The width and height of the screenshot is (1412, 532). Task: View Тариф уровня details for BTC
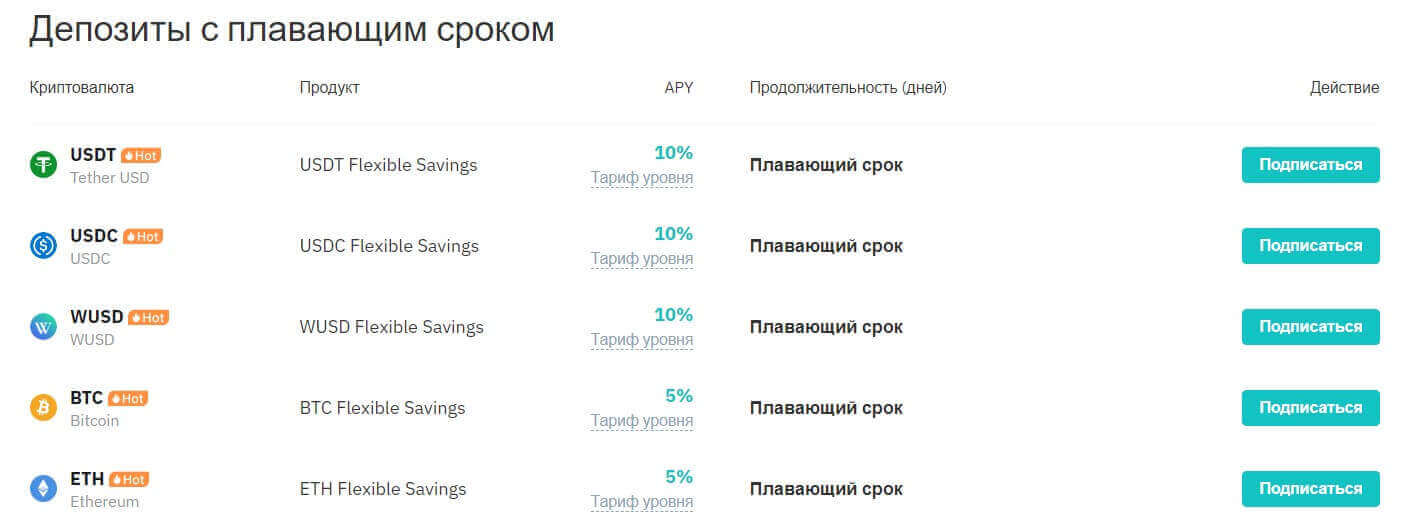(x=642, y=421)
